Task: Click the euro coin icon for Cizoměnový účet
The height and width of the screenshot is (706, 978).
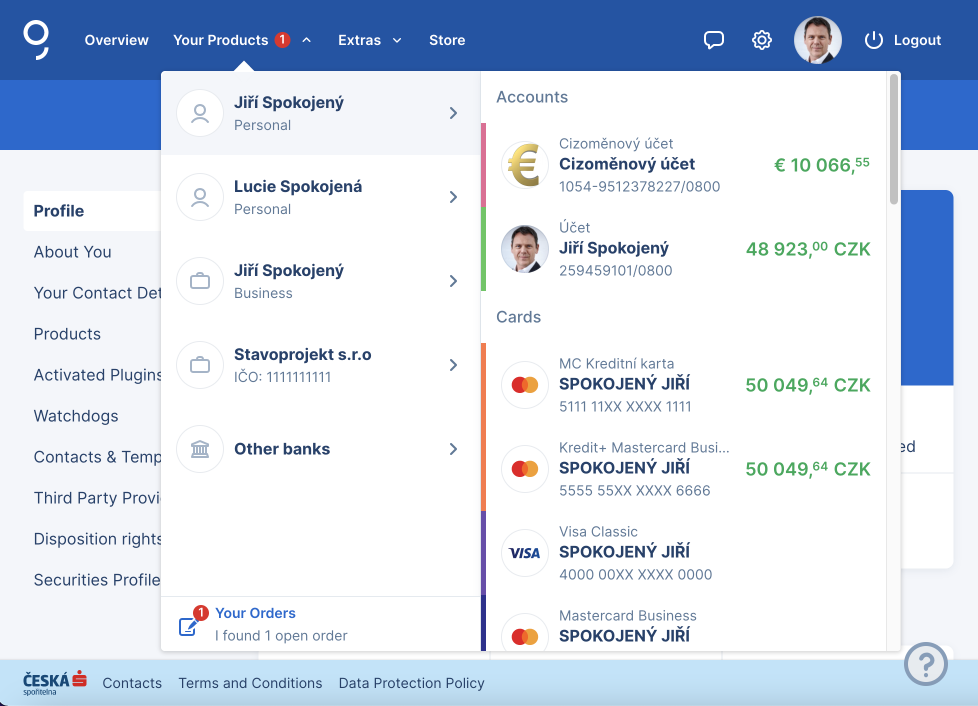Action: pyautogui.click(x=525, y=165)
